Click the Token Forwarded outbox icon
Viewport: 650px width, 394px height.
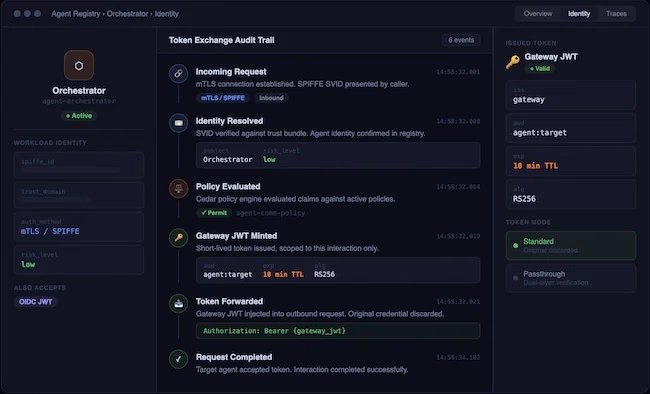click(179, 304)
